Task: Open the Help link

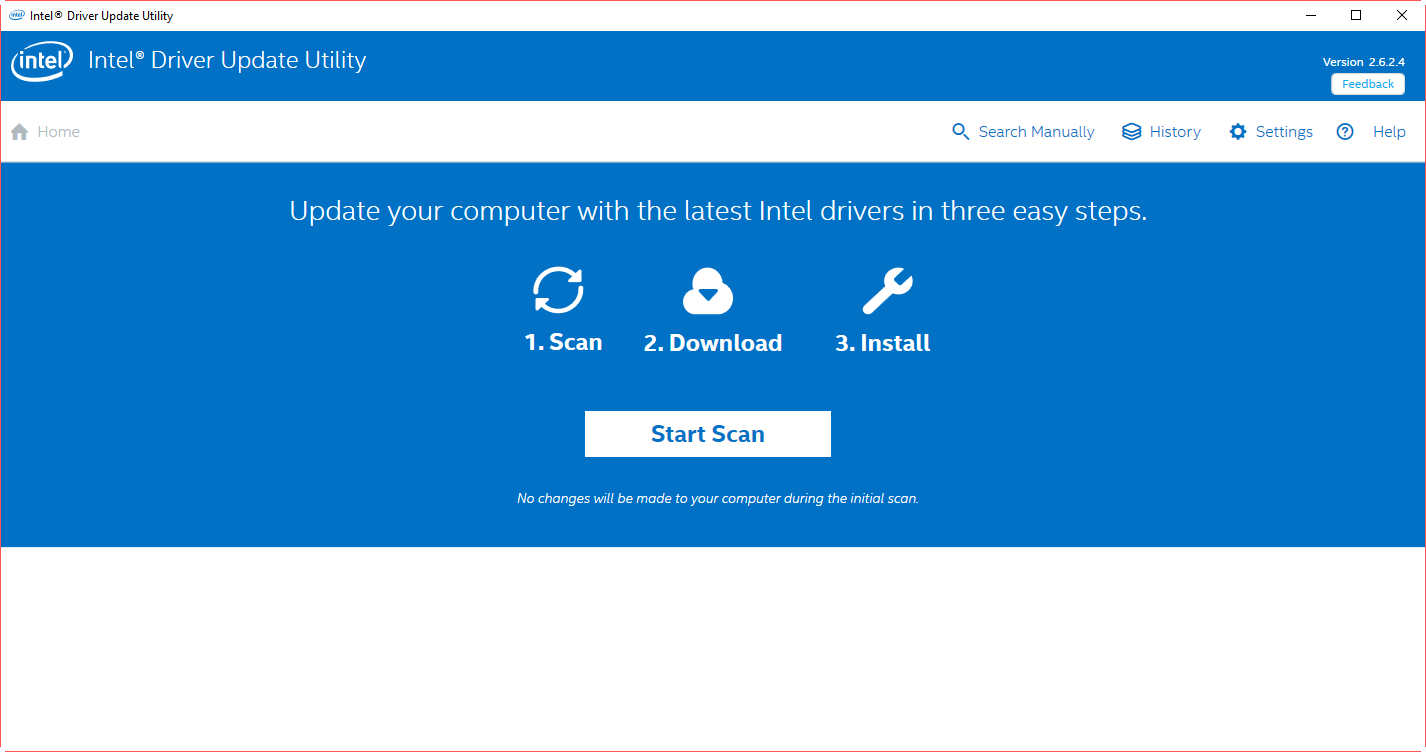Action: [x=1389, y=132]
